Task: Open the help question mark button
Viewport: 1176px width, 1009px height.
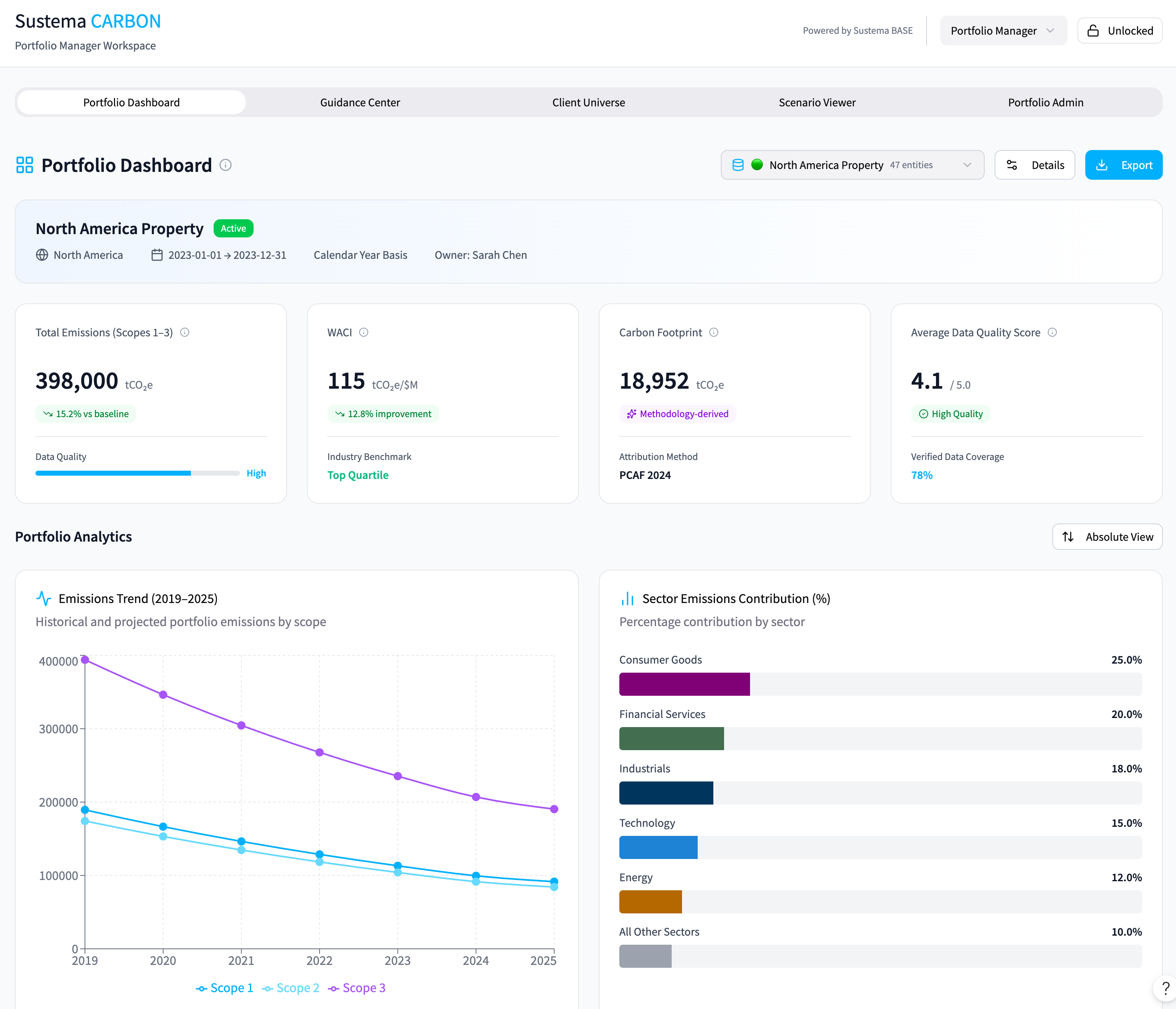Action: (x=1165, y=988)
